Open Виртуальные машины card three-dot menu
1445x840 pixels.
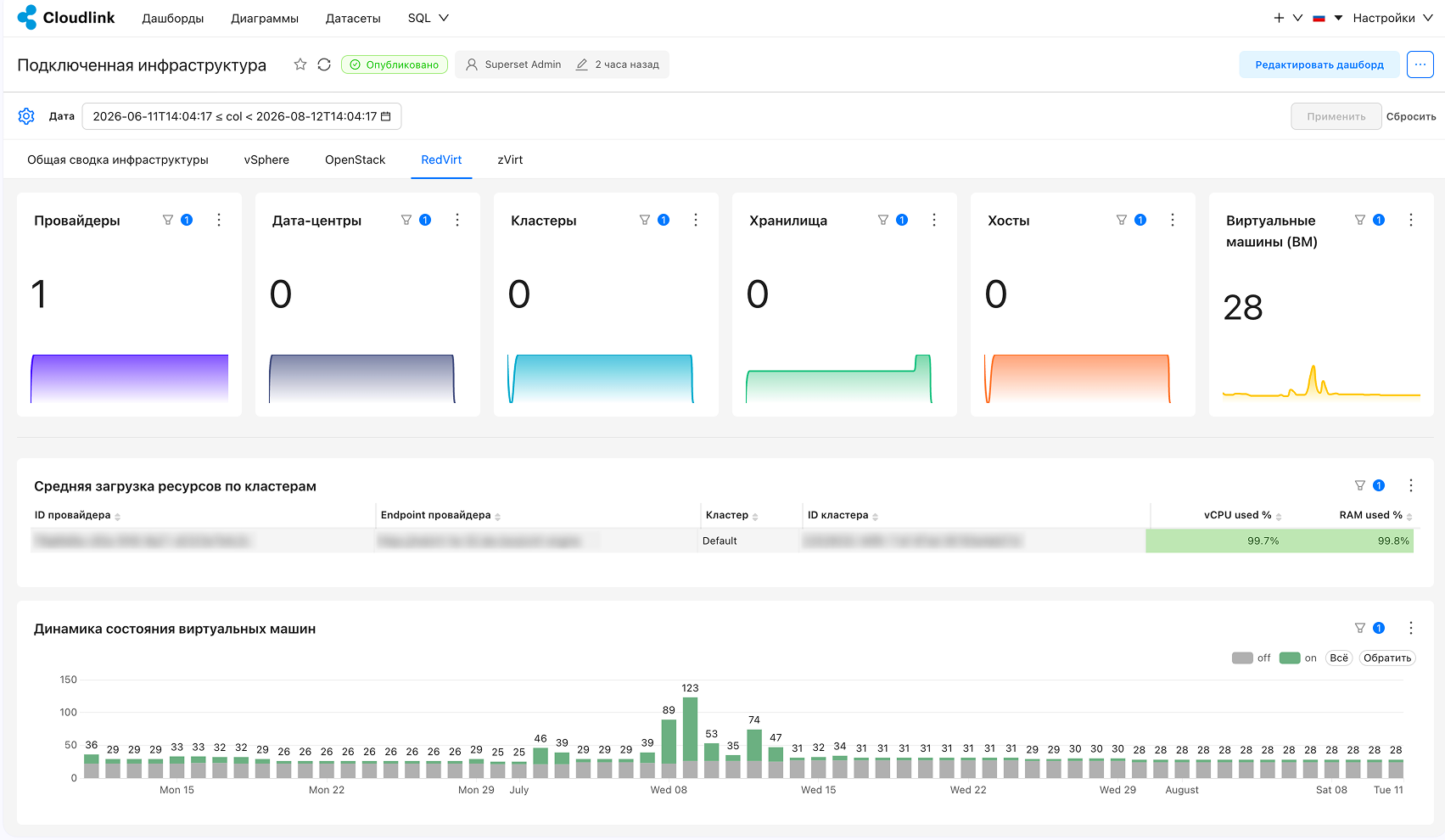pyautogui.click(x=1411, y=220)
